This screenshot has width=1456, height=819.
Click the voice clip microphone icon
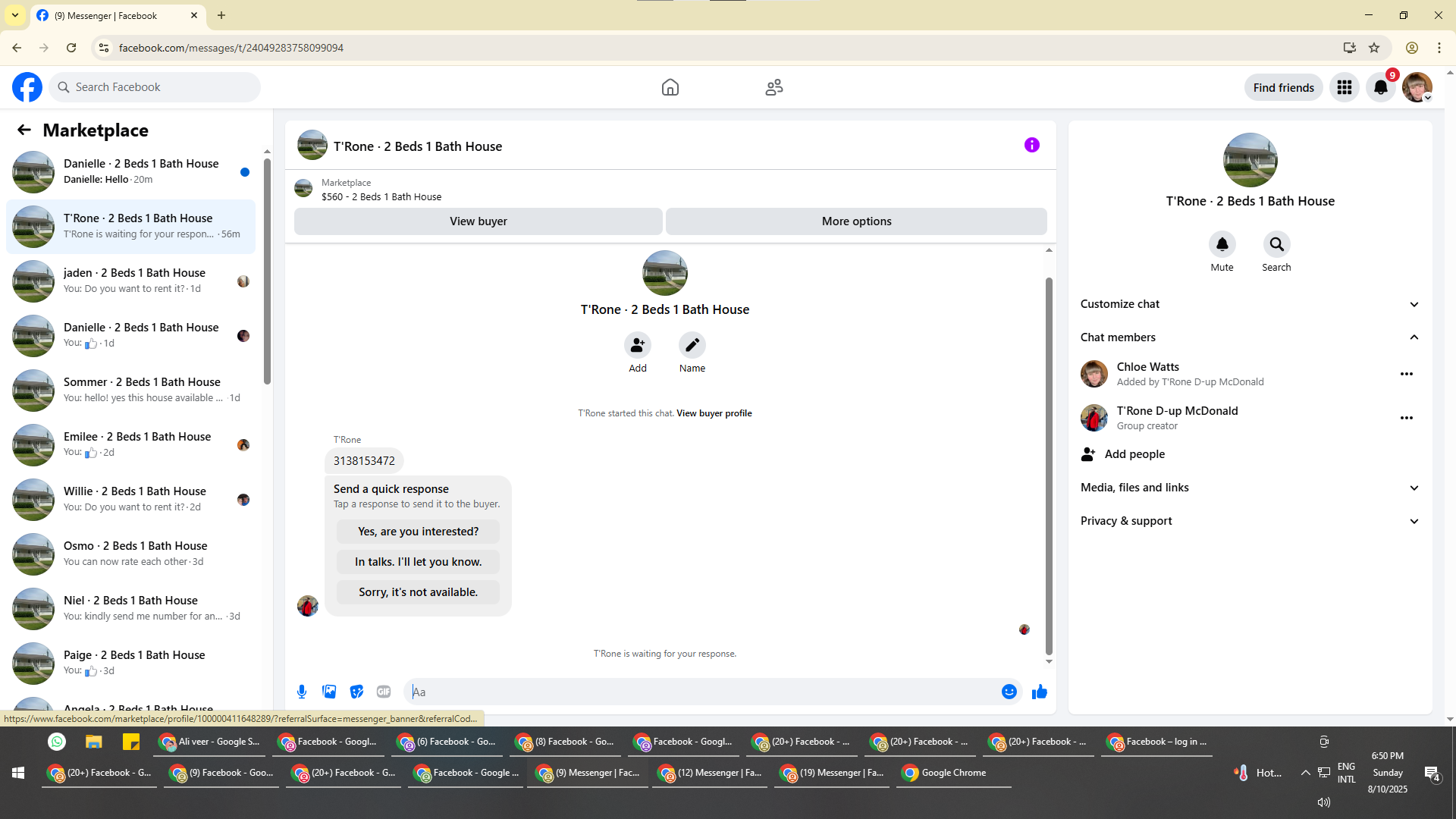click(x=302, y=692)
